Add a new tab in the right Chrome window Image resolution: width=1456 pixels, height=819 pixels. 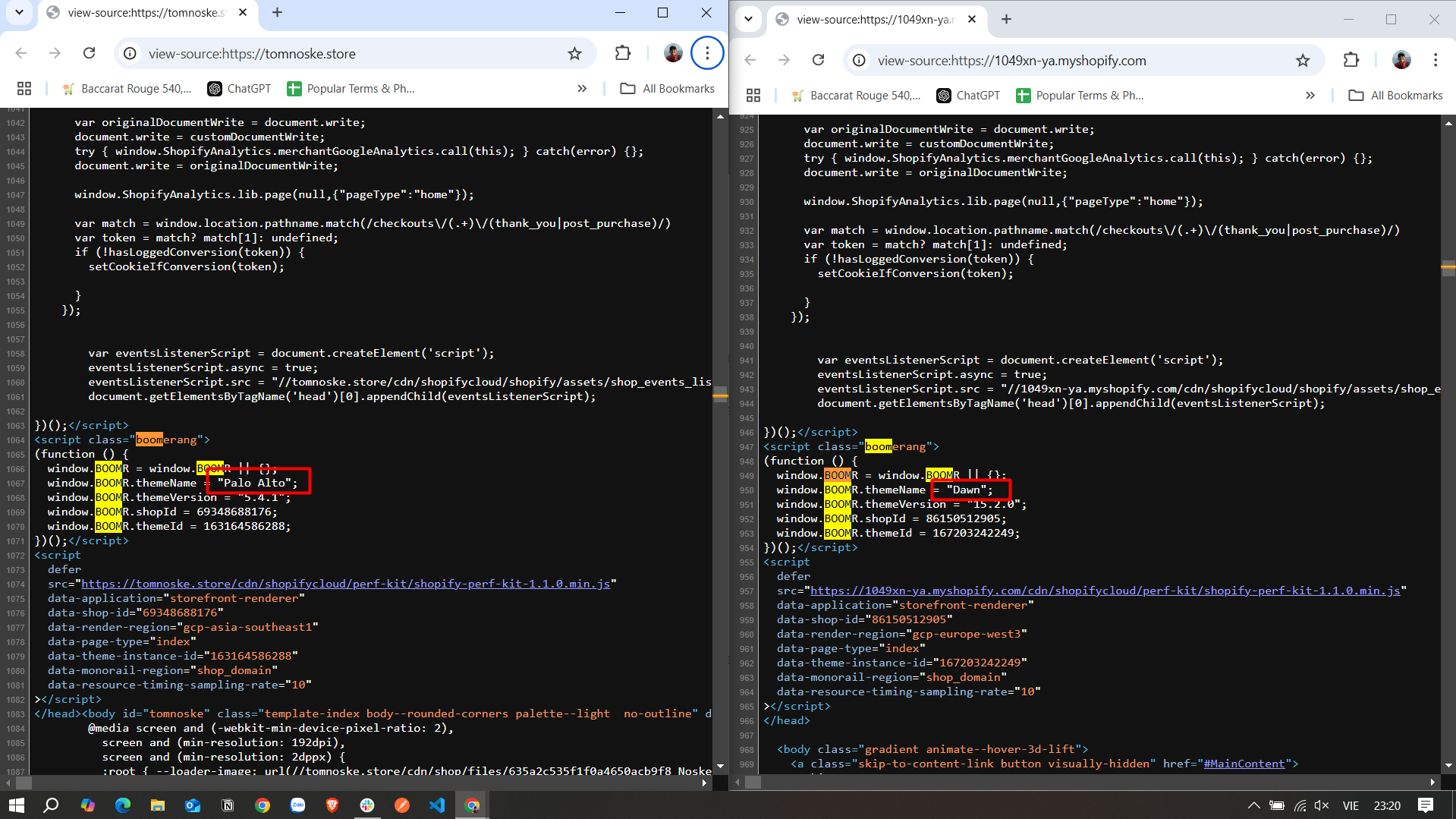click(x=1006, y=19)
